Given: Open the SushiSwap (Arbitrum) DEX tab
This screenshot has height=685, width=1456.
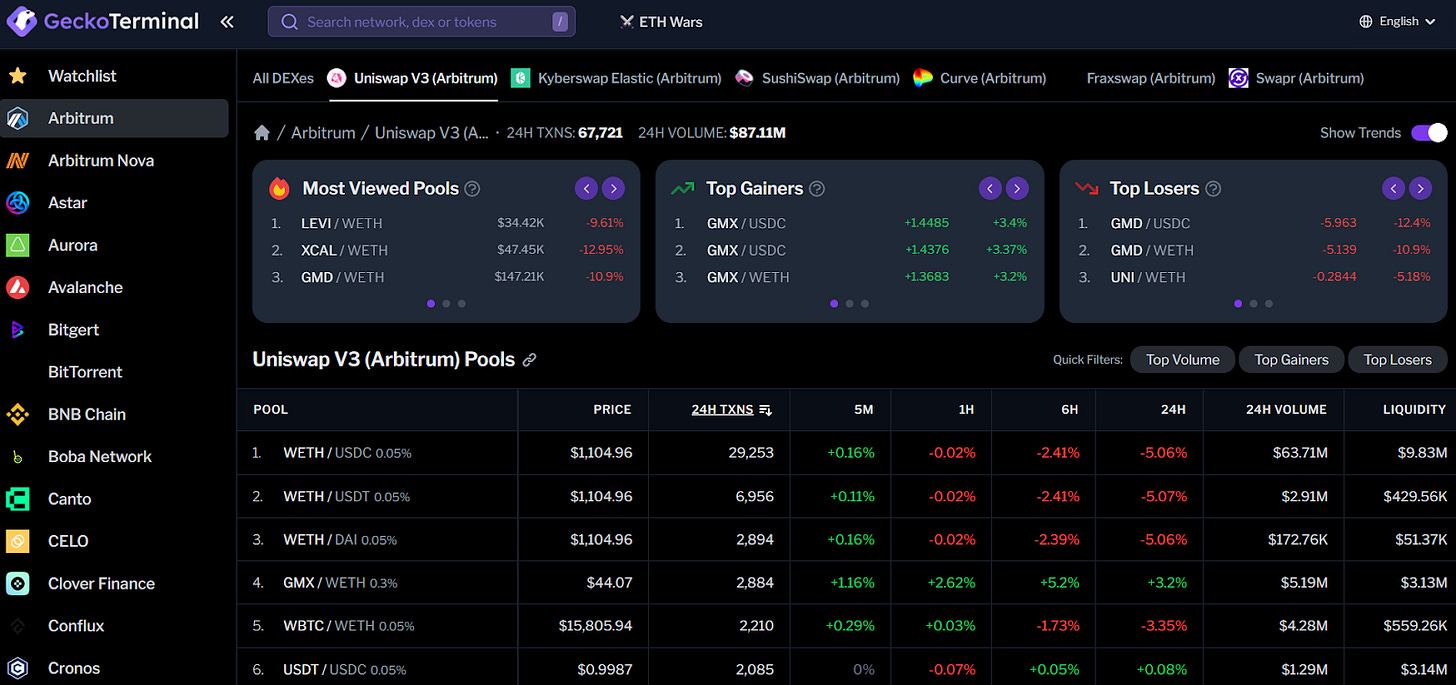Looking at the screenshot, I should (828, 77).
